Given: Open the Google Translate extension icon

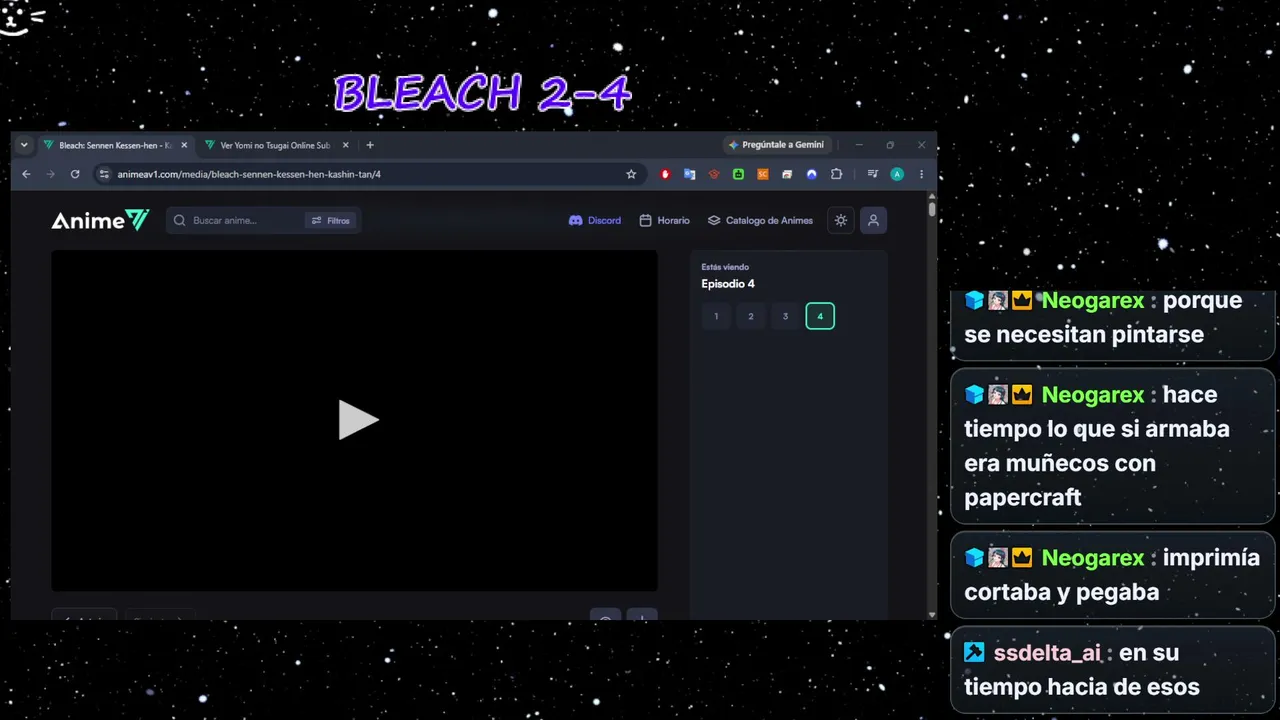Looking at the screenshot, I should click(690, 174).
